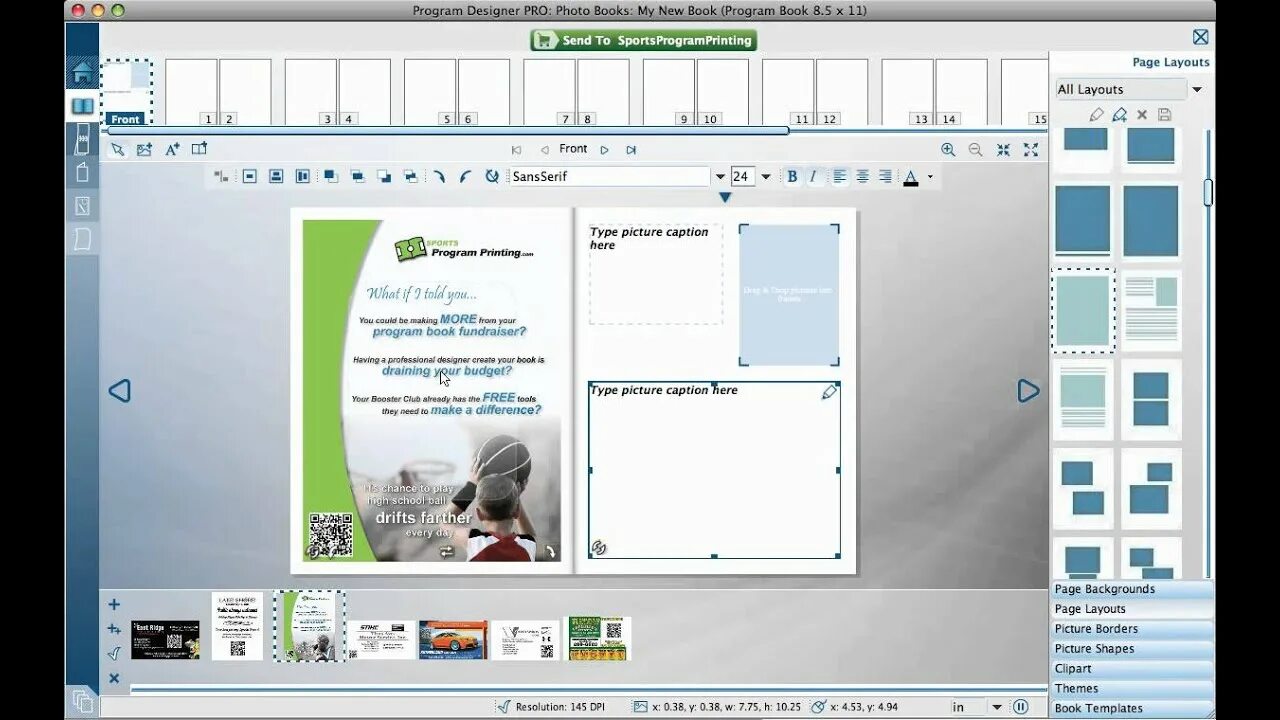
Task: Click the font size field showing 24
Action: (x=743, y=176)
